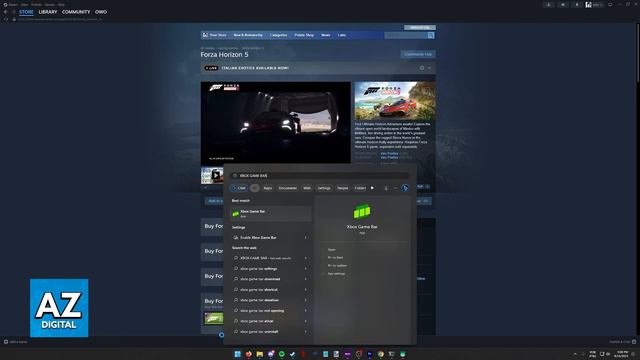640x360 pixels.
Task: Click the taskbar clock and date
Action: 622,354
